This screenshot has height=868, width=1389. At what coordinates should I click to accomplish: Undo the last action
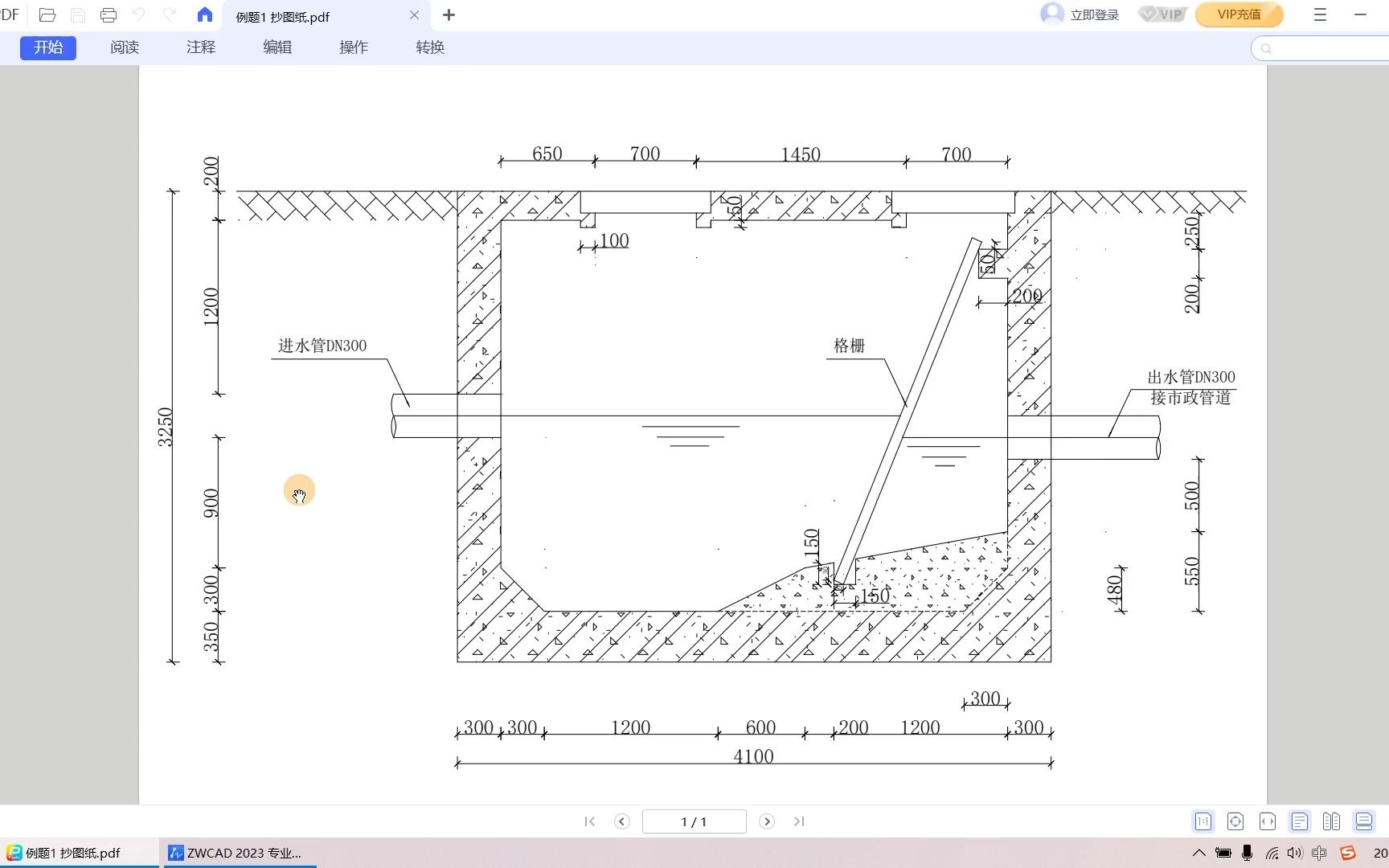pos(137,14)
